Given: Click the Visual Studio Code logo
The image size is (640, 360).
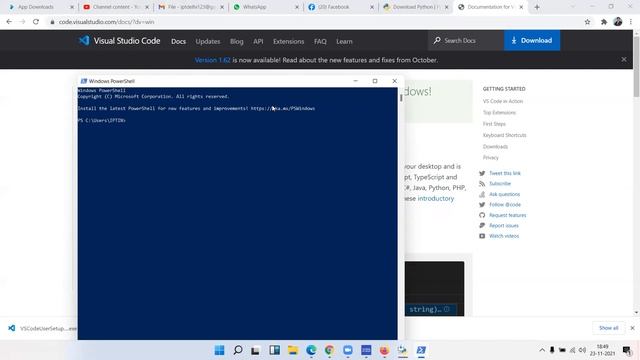Looking at the screenshot, I should [119, 41].
